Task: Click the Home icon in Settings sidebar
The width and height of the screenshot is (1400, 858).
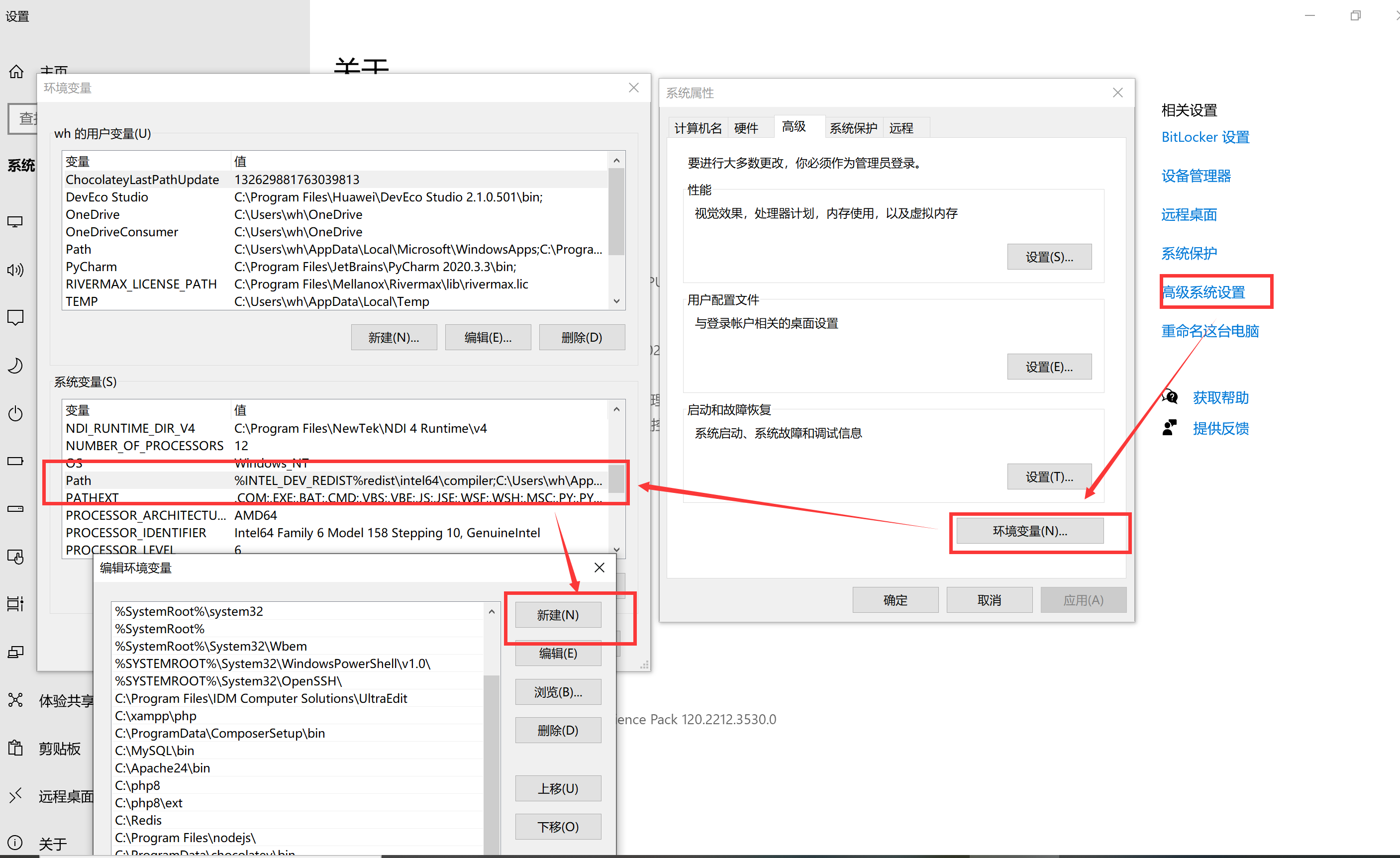Action: pos(16,72)
